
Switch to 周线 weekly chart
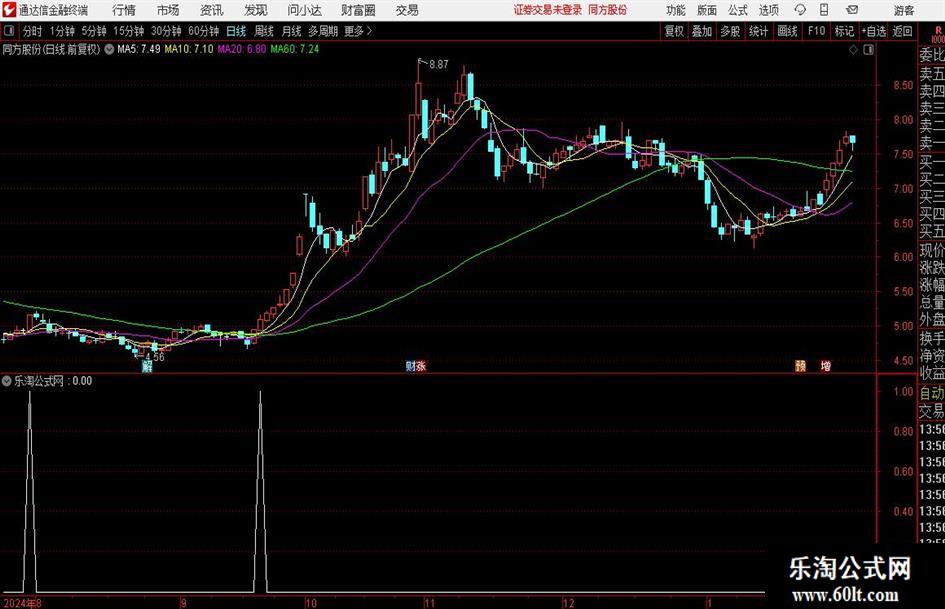pyautogui.click(x=264, y=31)
